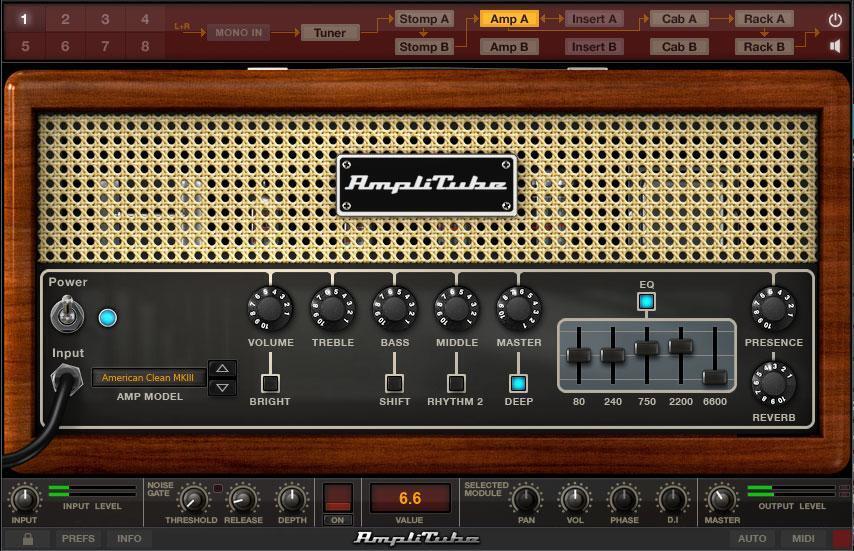Viewport: 854px width, 551px height.
Task: Click the 240 Hz EQ slider
Action: pos(612,356)
